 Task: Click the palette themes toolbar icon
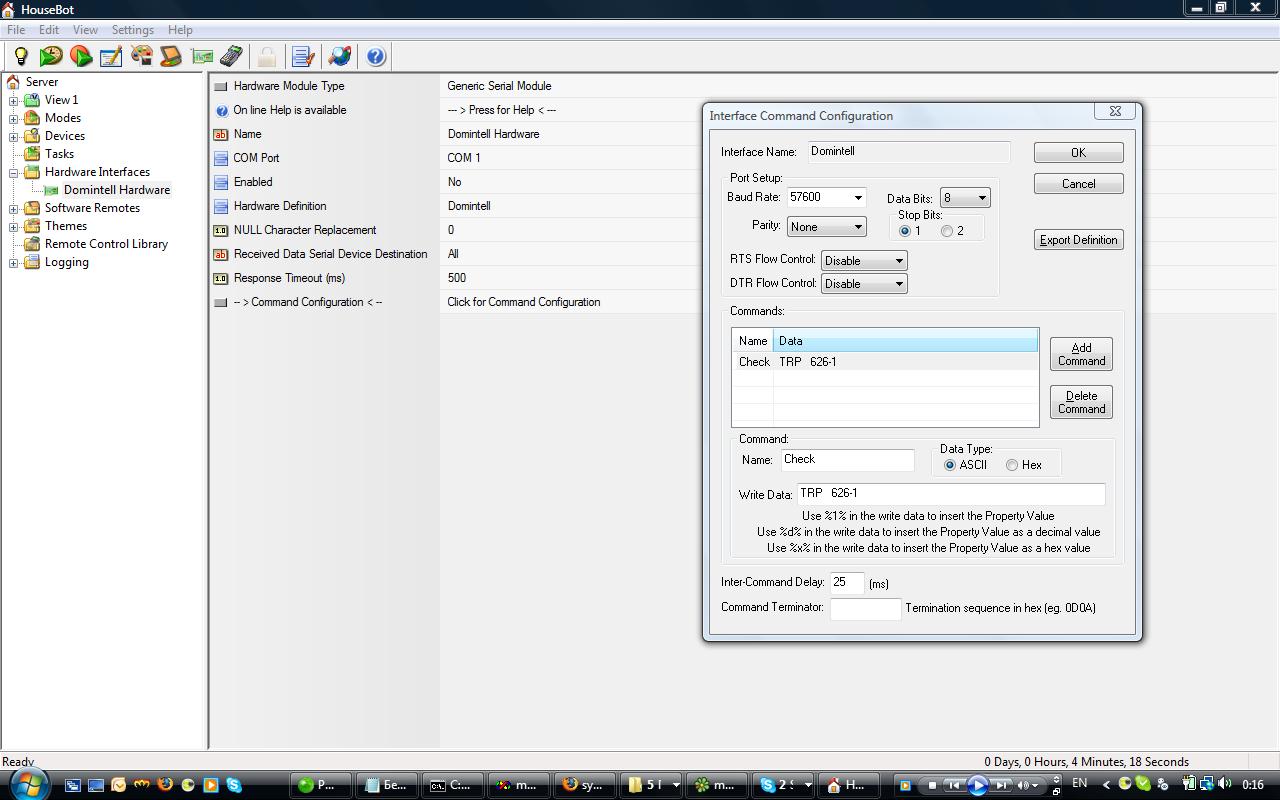point(141,56)
